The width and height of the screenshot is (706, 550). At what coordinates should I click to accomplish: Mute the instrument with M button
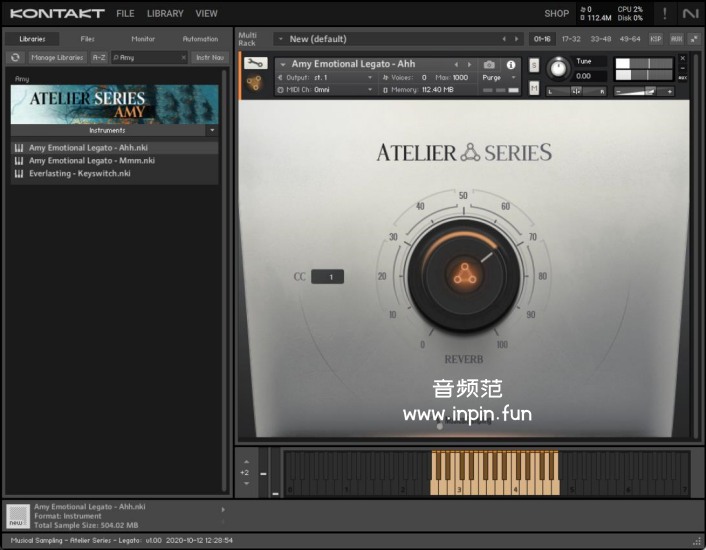pyautogui.click(x=534, y=88)
